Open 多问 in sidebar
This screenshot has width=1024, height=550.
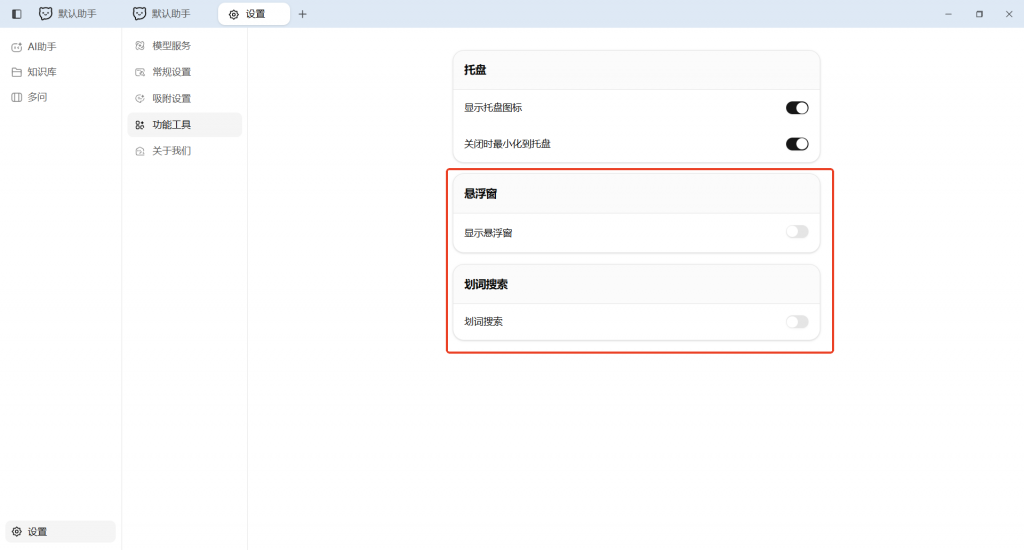coord(60,97)
